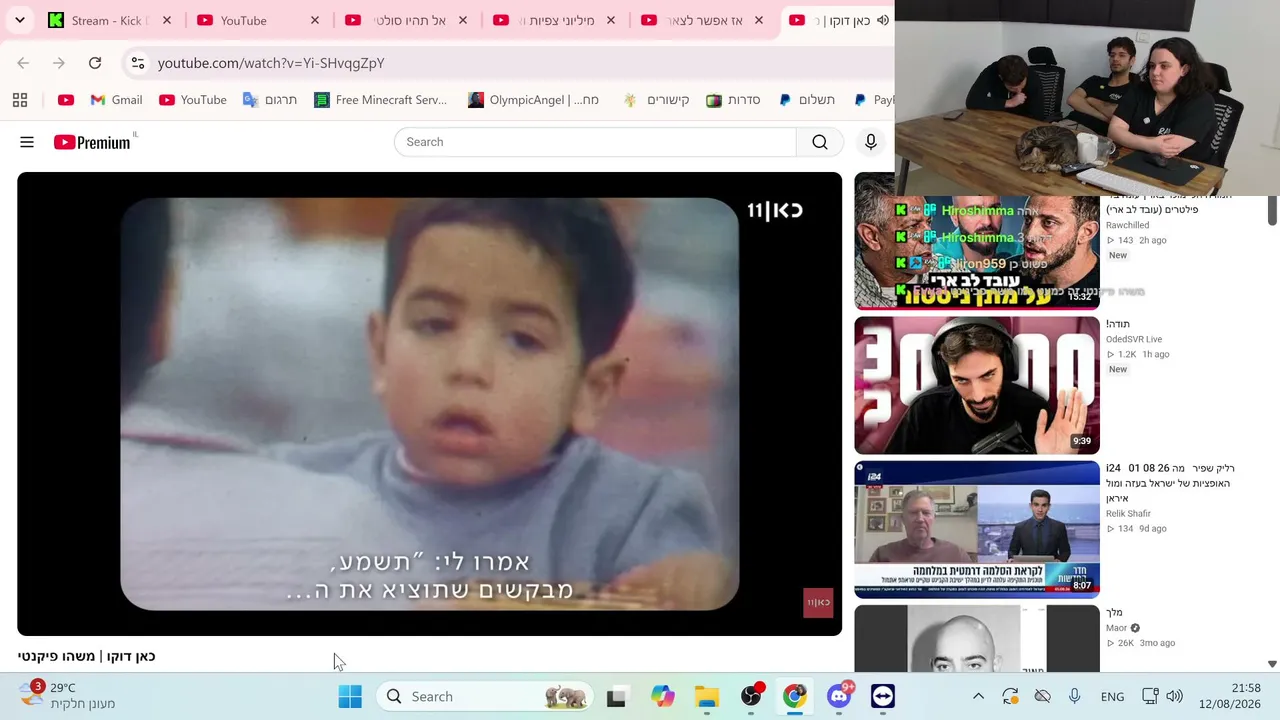
Task: Open TeamViewer from the taskbar
Action: pyautogui.click(x=883, y=697)
